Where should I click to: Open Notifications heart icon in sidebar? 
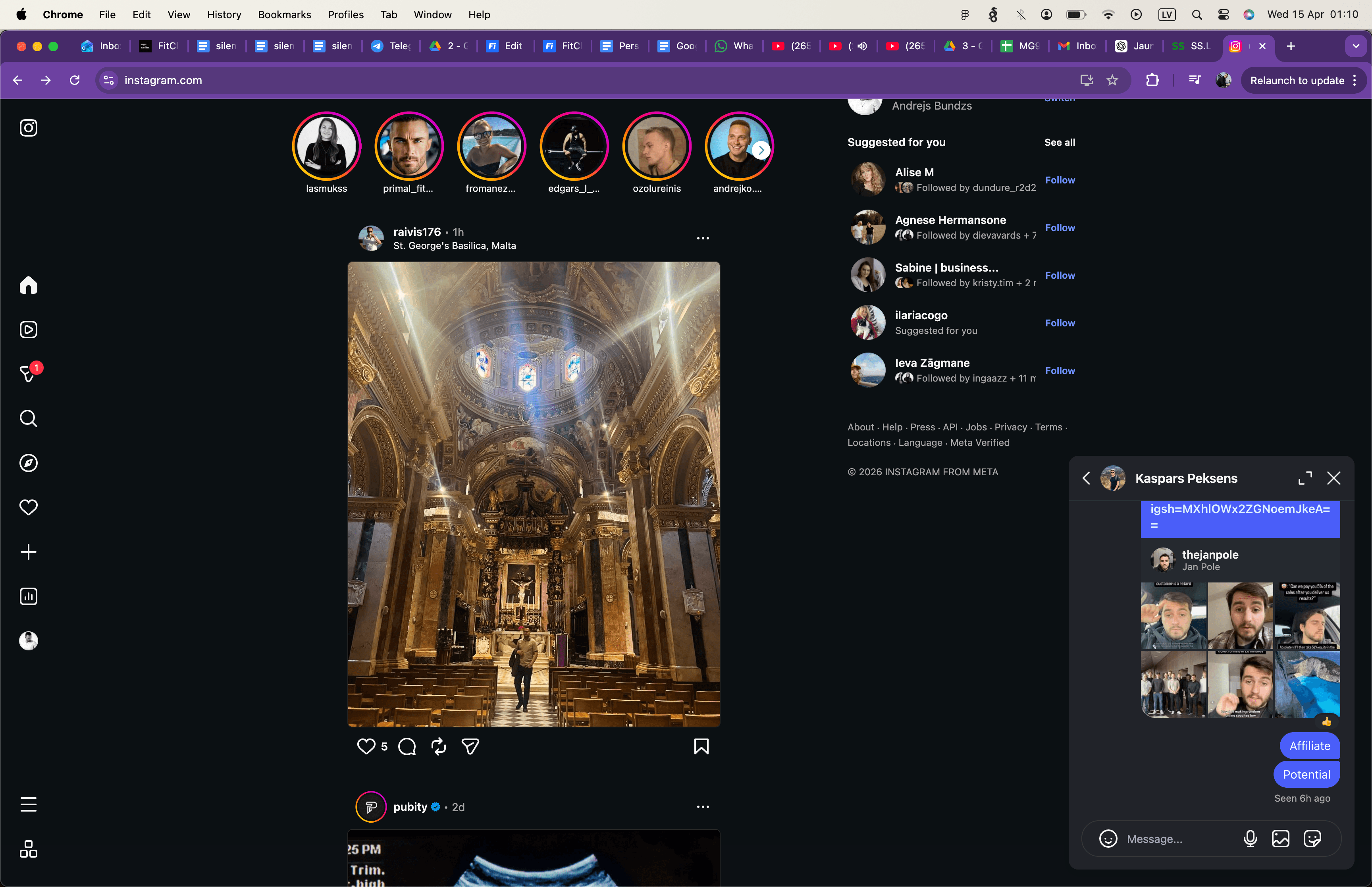[28, 507]
